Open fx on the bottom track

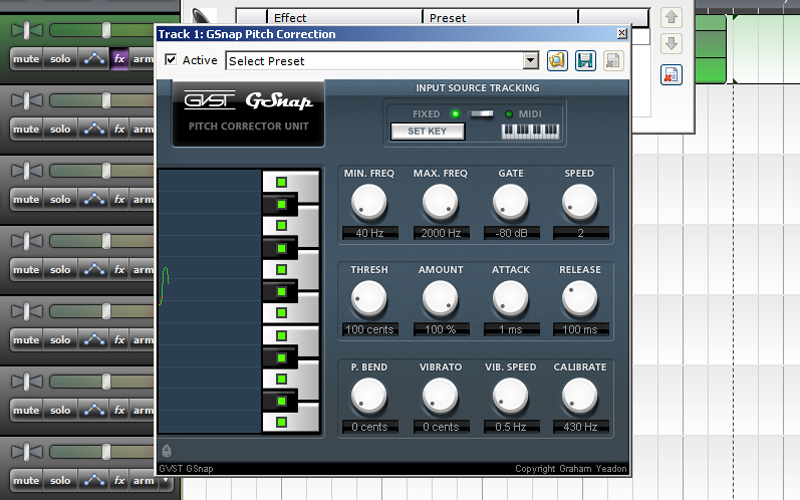pos(119,481)
